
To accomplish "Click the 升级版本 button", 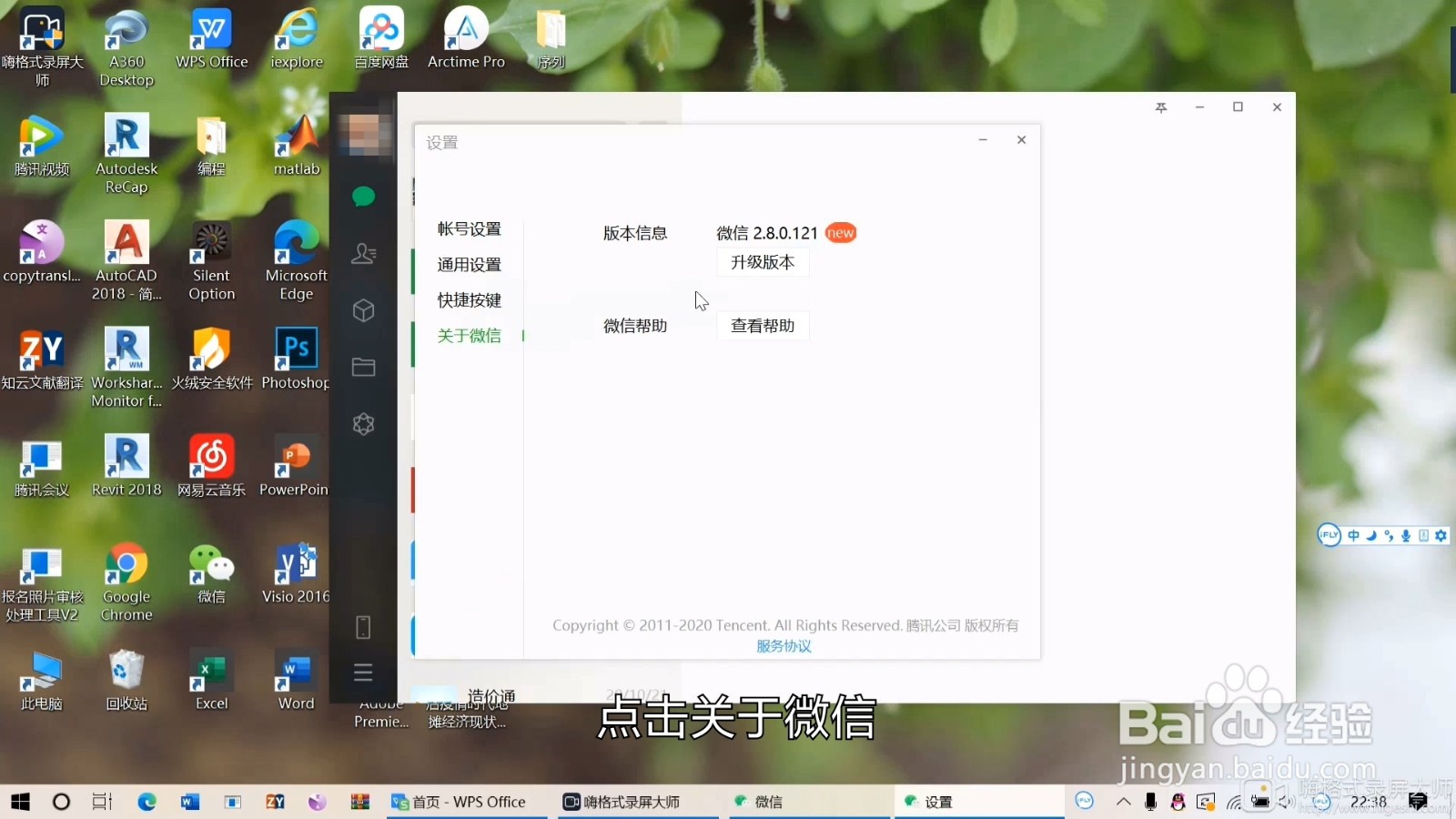I will (x=763, y=262).
